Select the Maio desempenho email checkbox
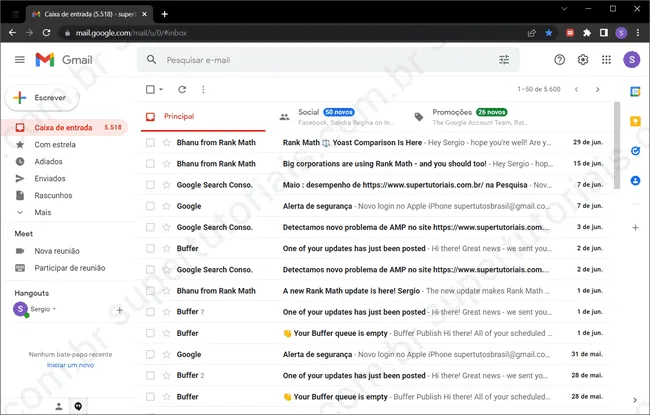This screenshot has height=415, width=650. 150,185
